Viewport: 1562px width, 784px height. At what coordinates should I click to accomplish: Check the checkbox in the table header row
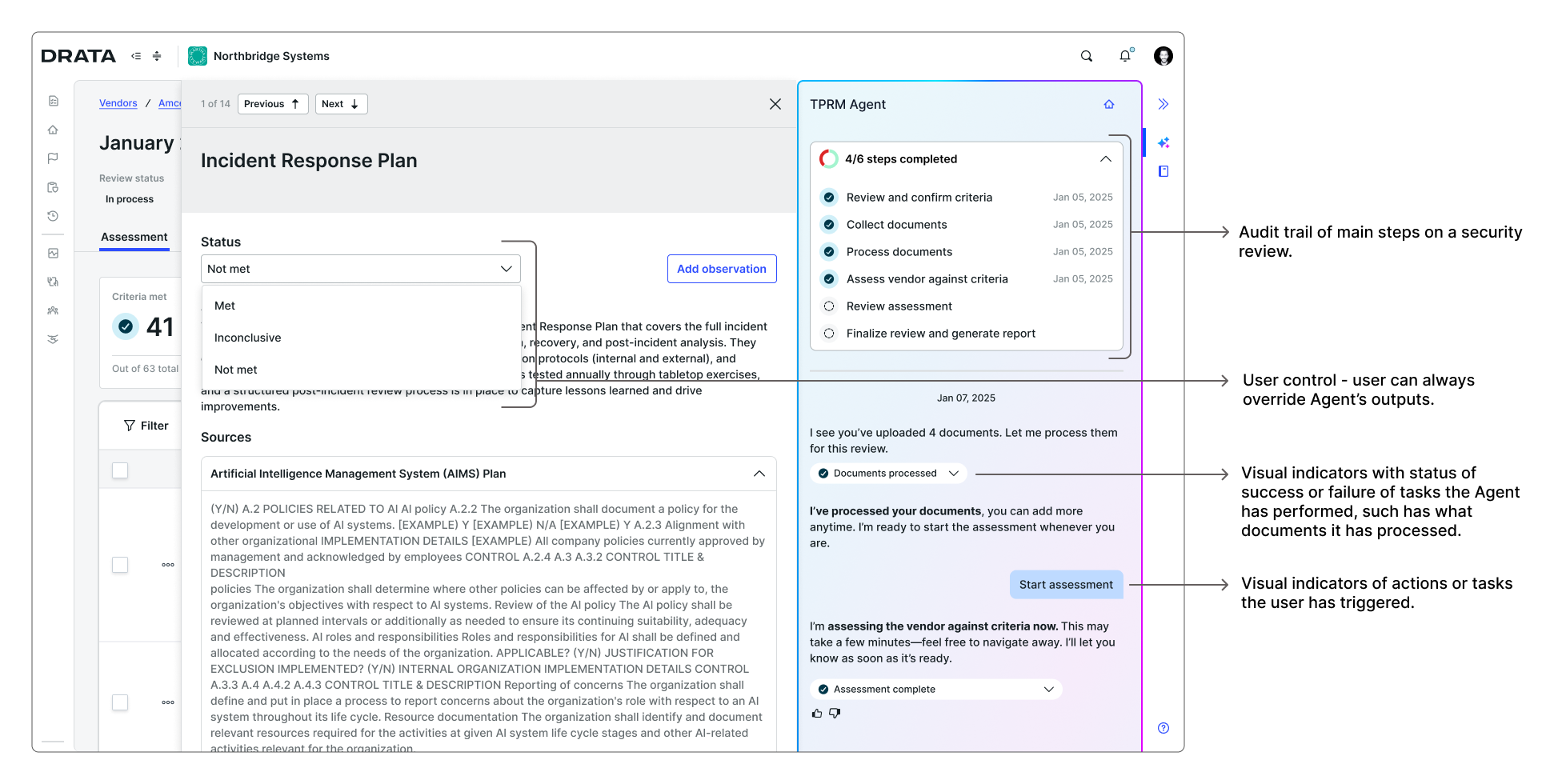coord(120,470)
